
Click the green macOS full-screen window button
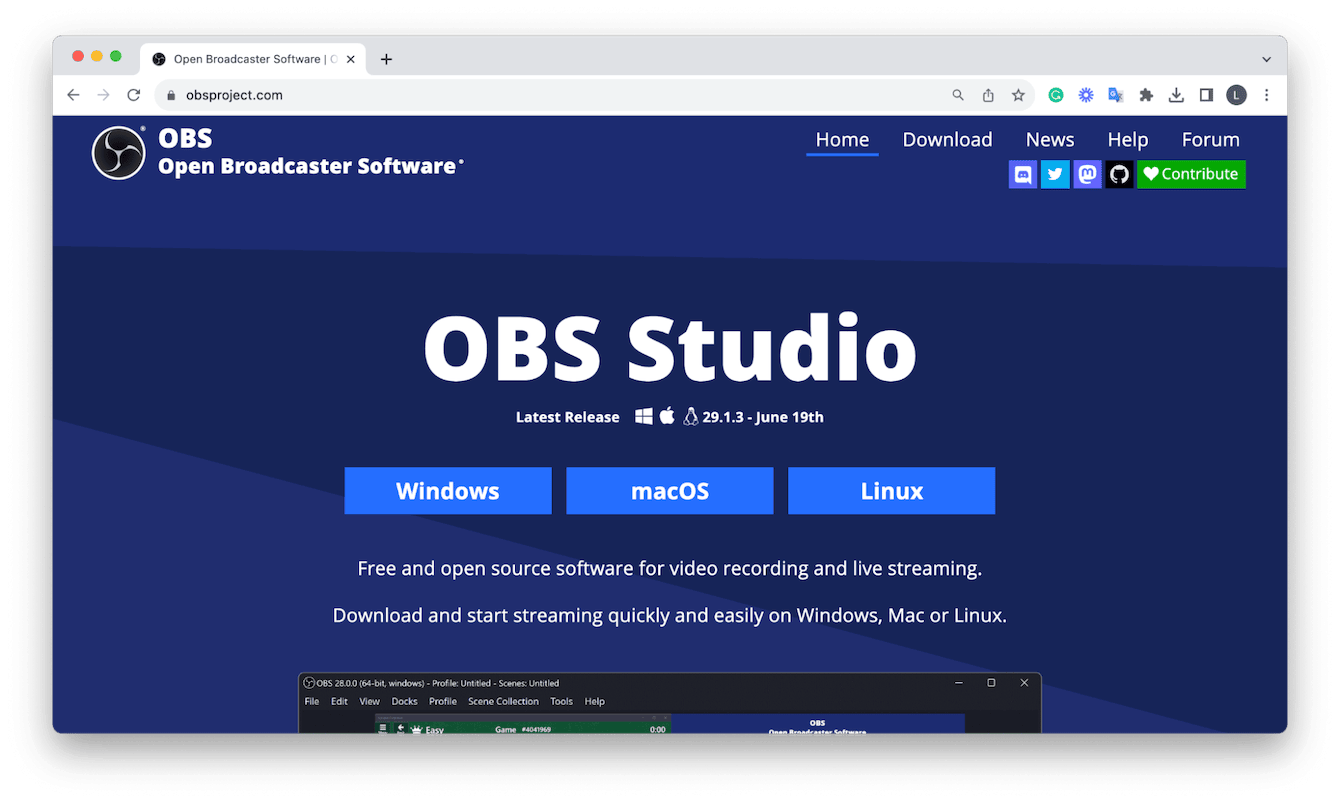coord(116,56)
